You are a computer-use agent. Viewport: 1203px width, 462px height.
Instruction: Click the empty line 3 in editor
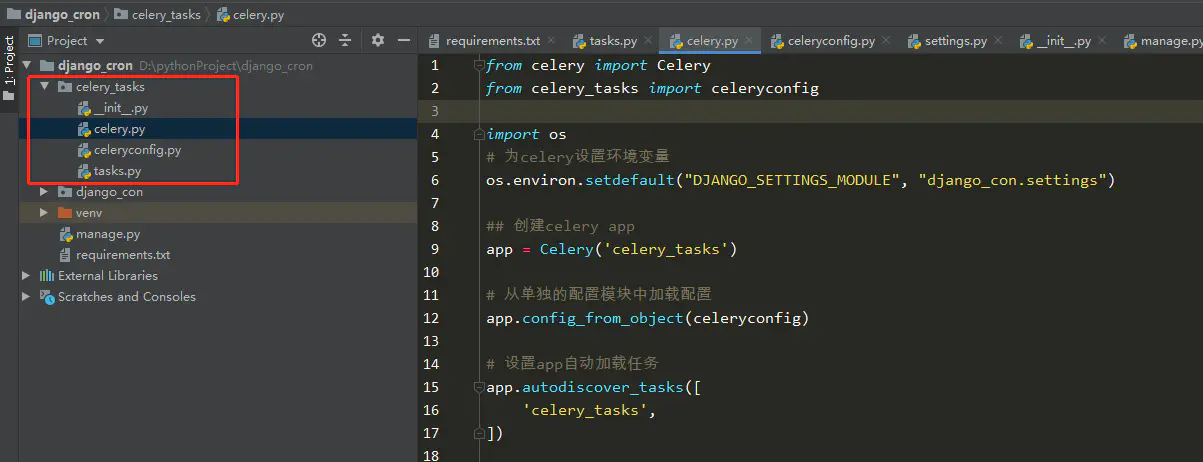841,111
